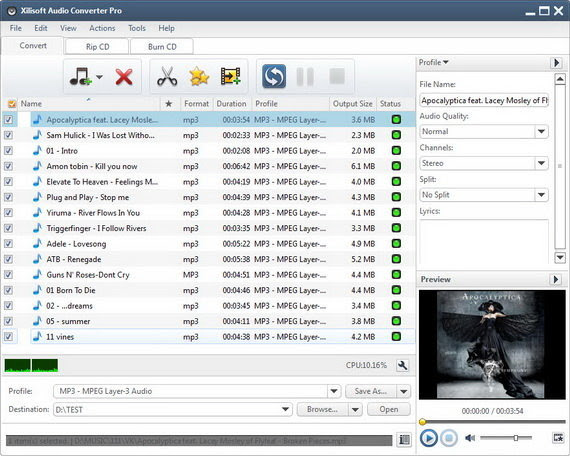
Task: Click the Browse... button
Action: (x=322, y=409)
